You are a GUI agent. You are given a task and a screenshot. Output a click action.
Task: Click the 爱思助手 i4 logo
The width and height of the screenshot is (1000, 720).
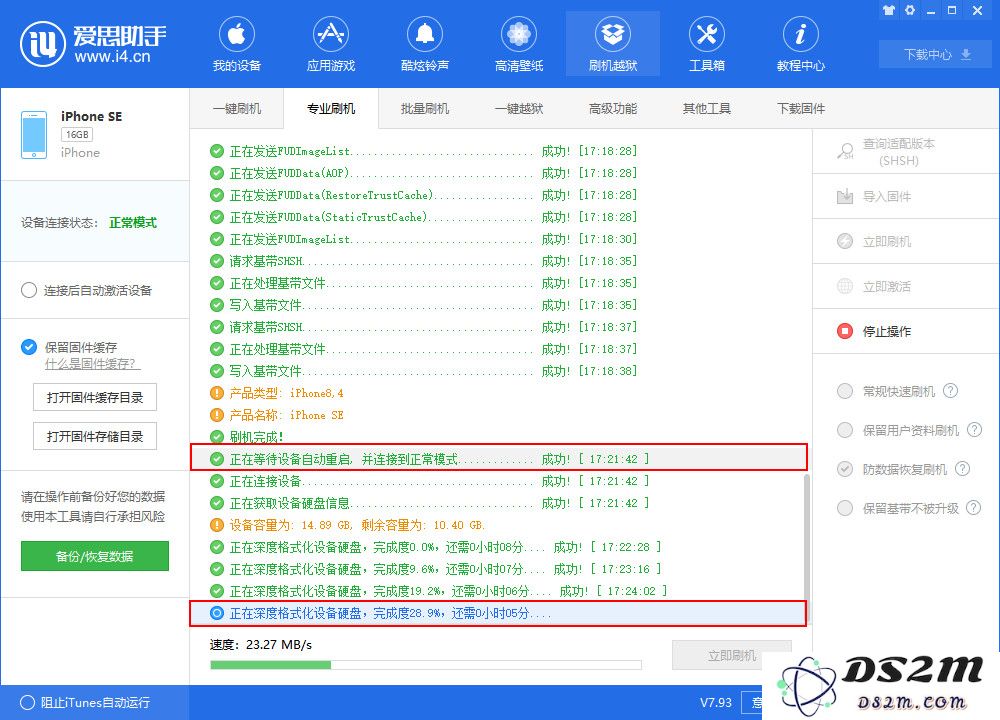click(x=93, y=43)
